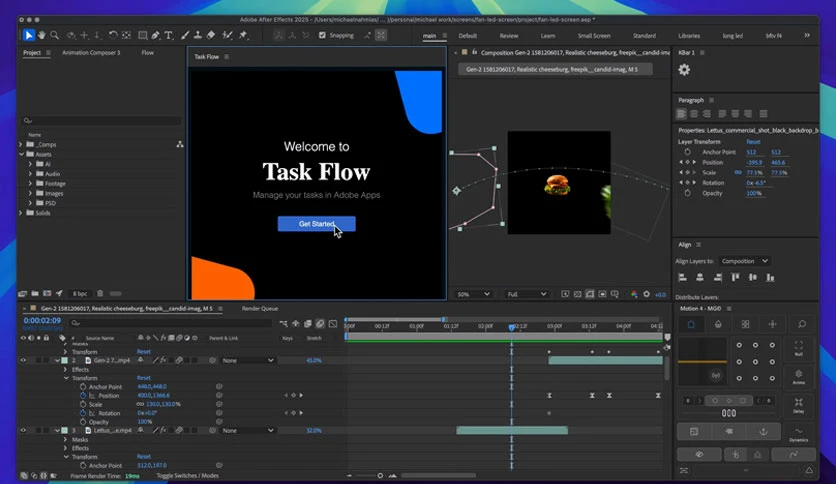Image resolution: width=836 pixels, height=484 pixels.
Task: Open KBar settings gear
Action: (684, 70)
